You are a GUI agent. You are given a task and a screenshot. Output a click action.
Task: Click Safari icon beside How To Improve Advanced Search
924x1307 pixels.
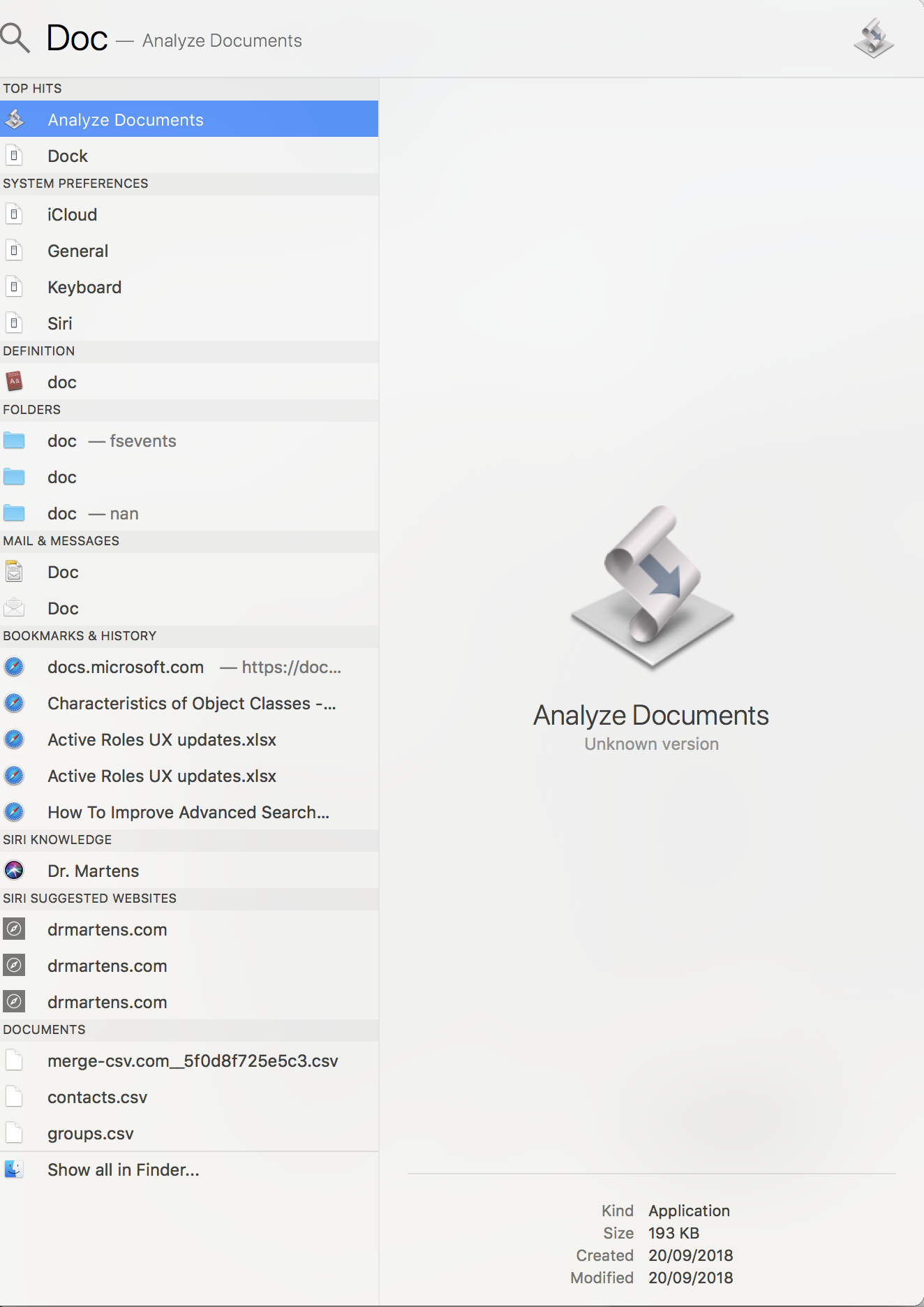(x=14, y=812)
